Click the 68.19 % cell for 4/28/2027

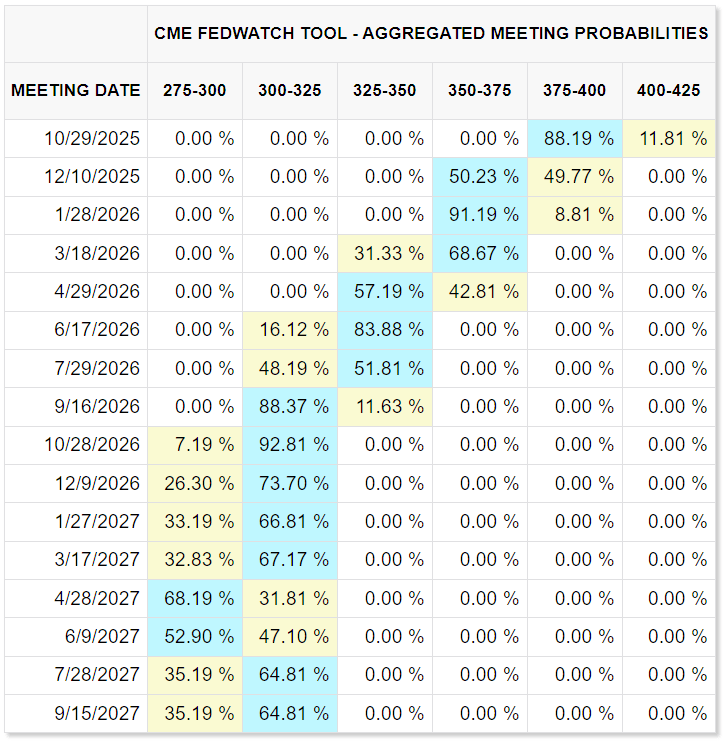(195, 598)
